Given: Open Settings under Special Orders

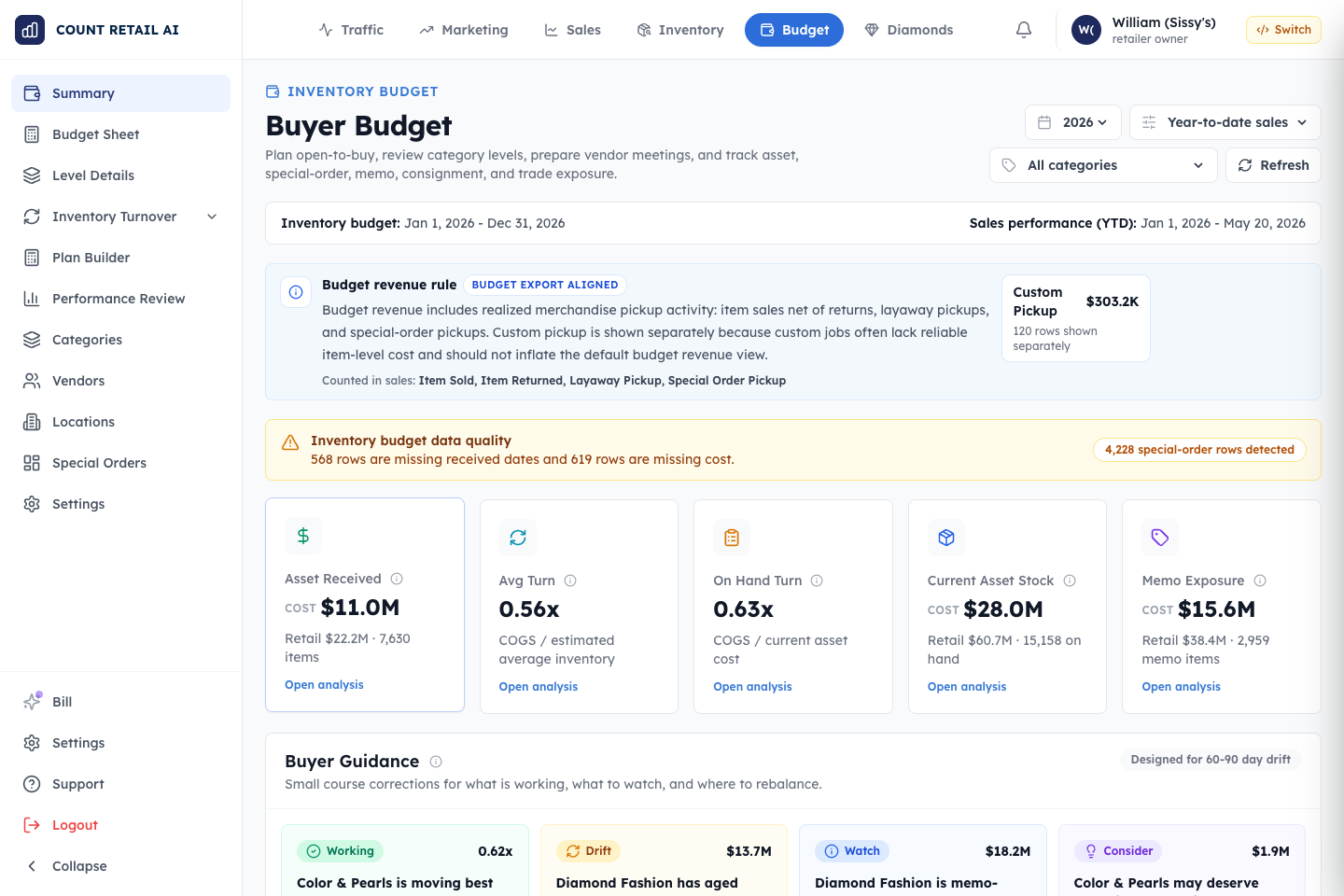Looking at the screenshot, I should pyautogui.click(x=121, y=504).
